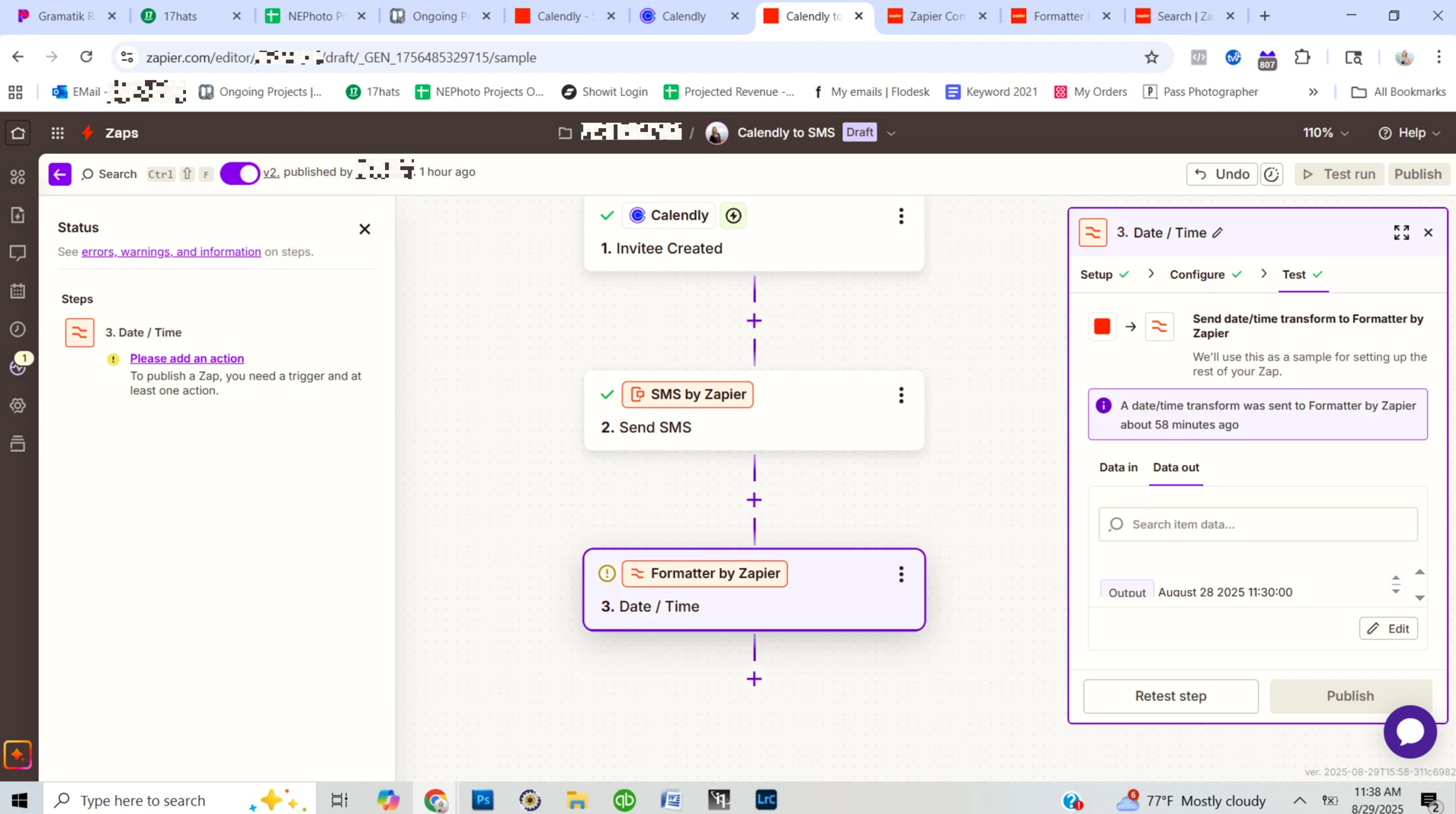Expand the Output data row stepper
This screenshot has width=1456, height=814.
[x=1396, y=585]
